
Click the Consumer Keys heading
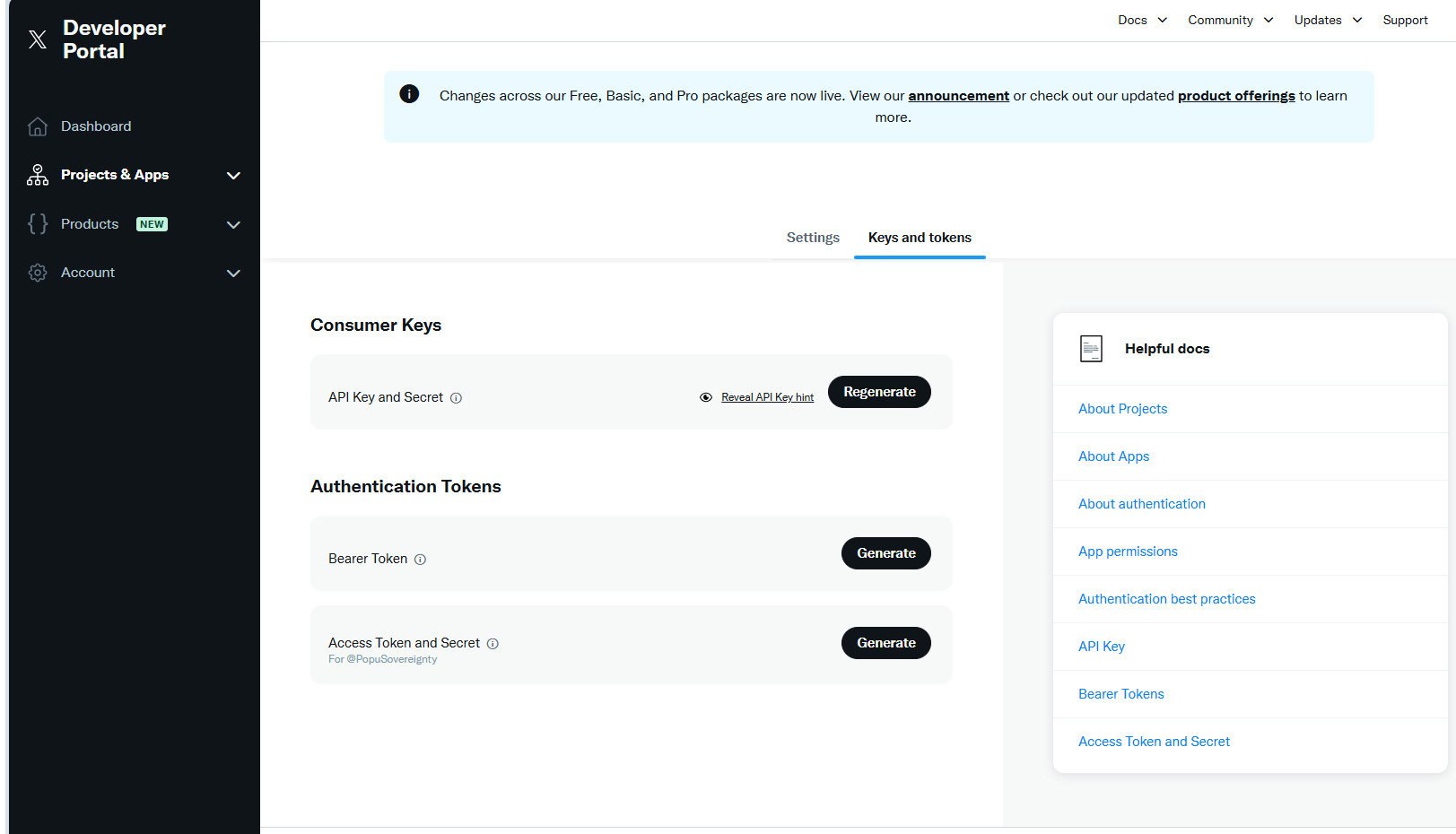(x=376, y=326)
